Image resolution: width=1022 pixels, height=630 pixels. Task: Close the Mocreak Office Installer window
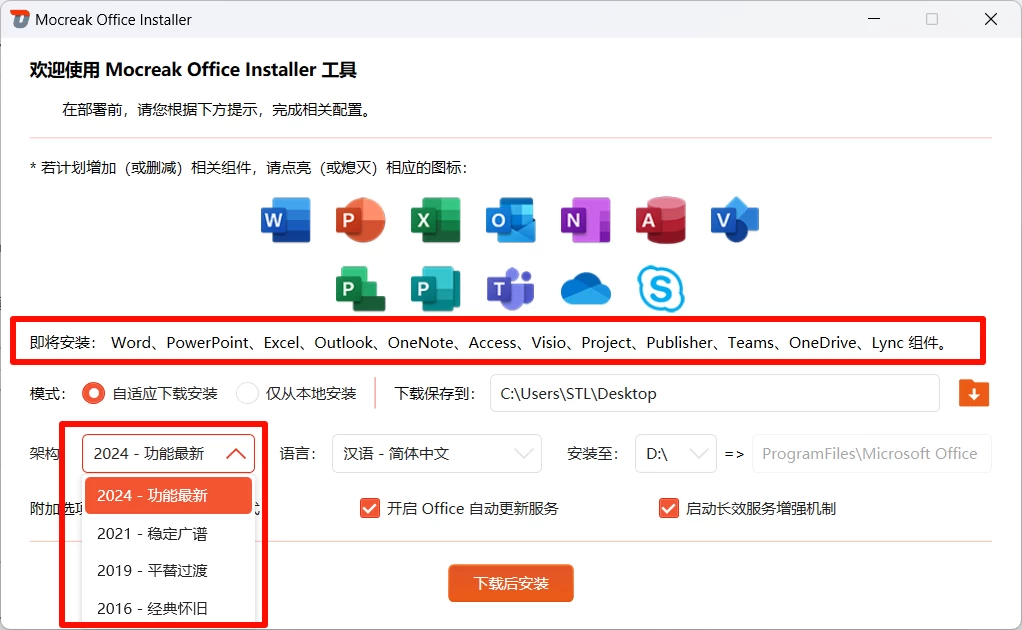tap(991, 19)
